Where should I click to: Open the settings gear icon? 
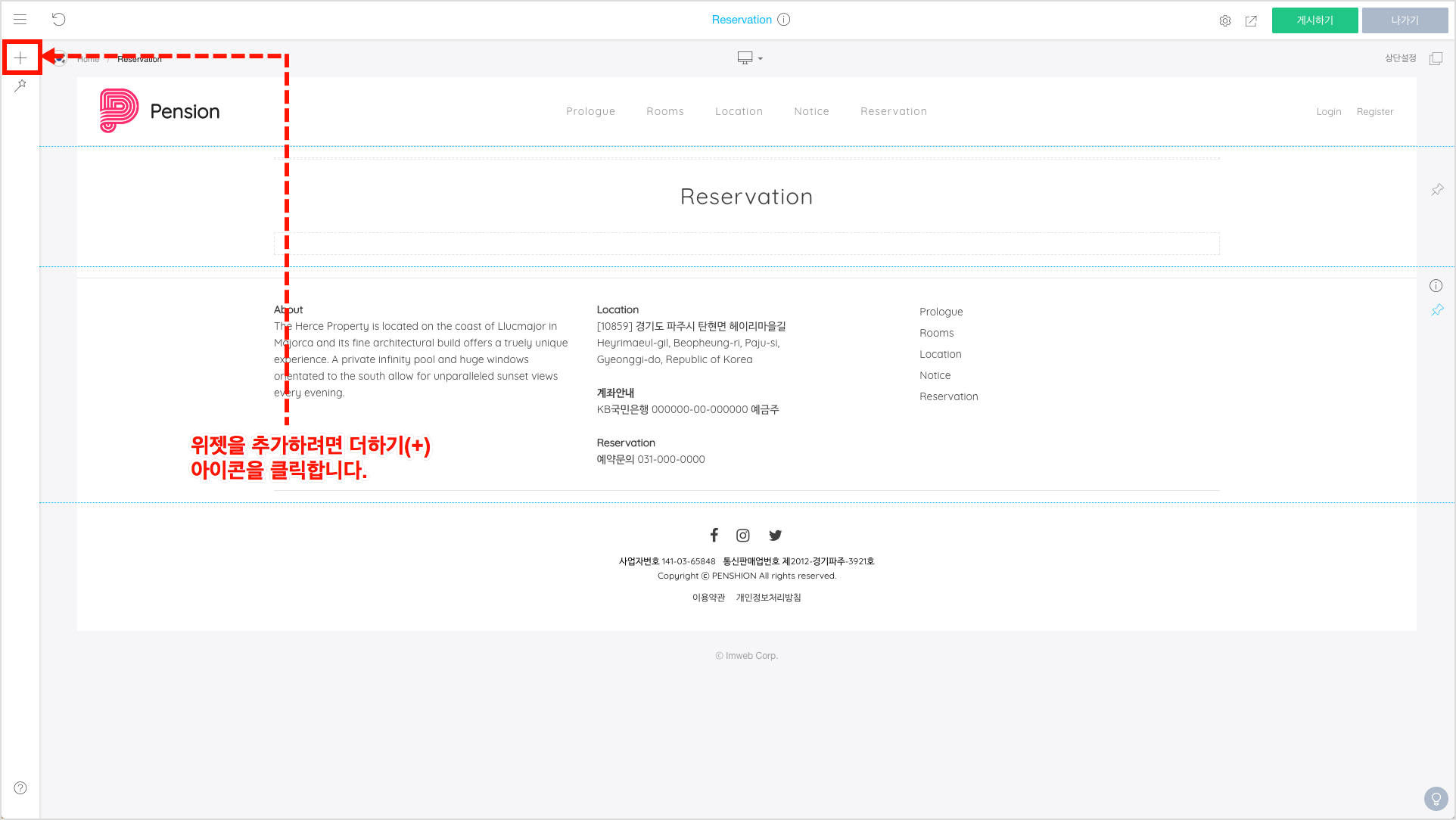coord(1224,21)
